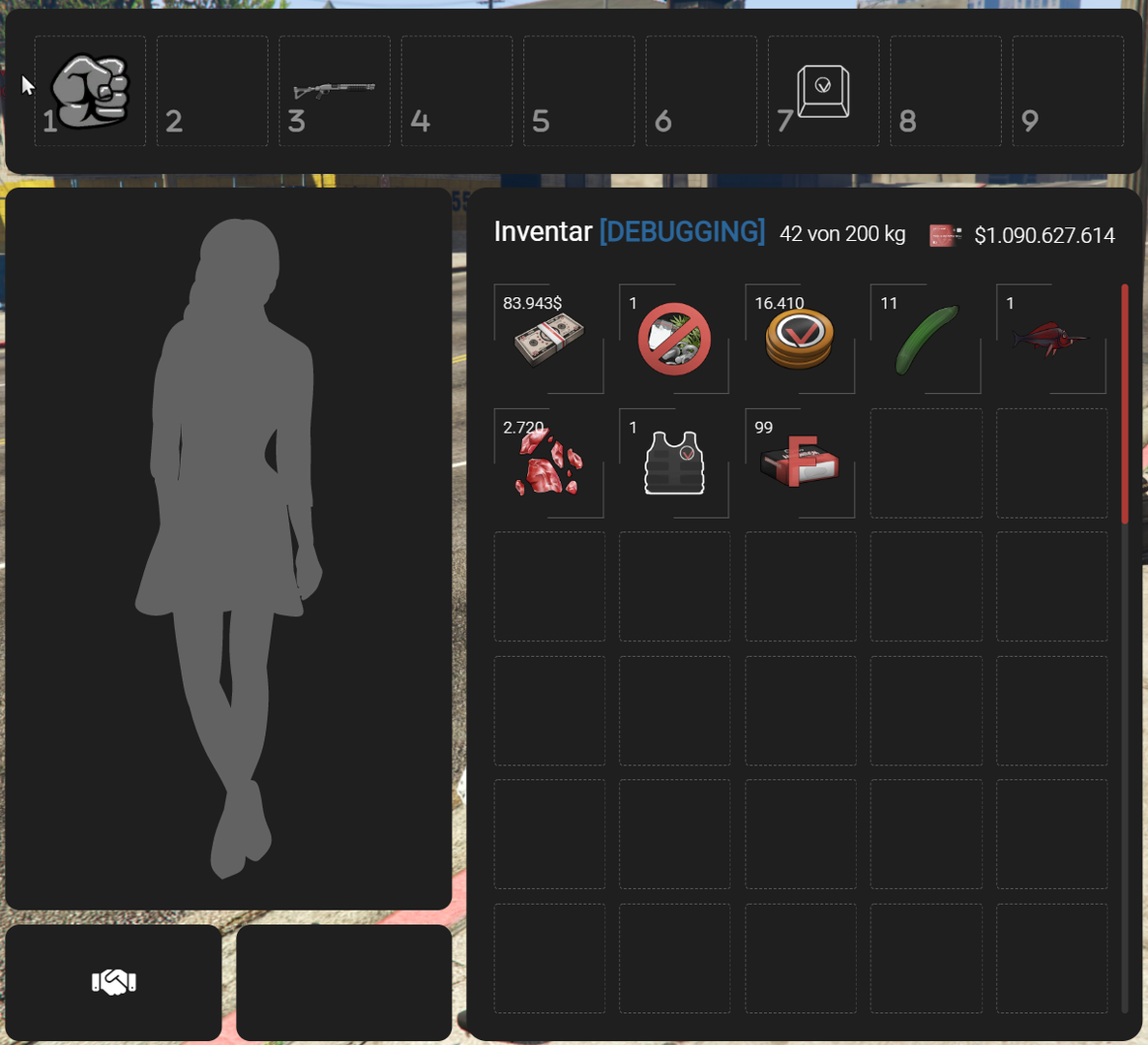Click the red crystal shards item

[548, 463]
